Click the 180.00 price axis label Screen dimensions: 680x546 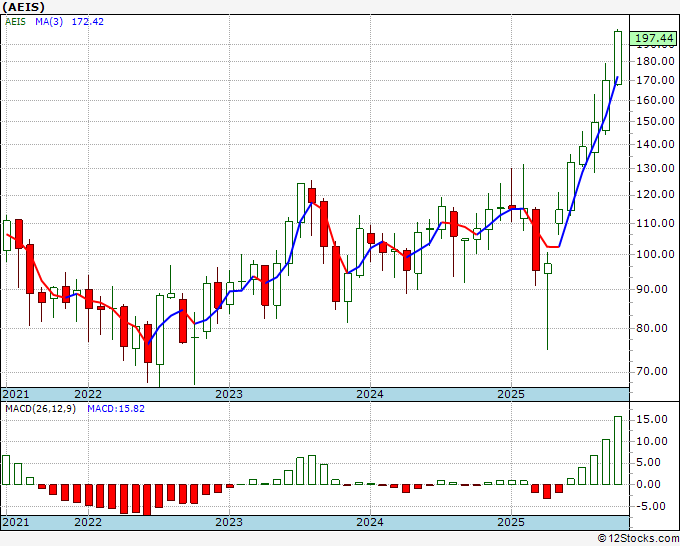(x=655, y=61)
